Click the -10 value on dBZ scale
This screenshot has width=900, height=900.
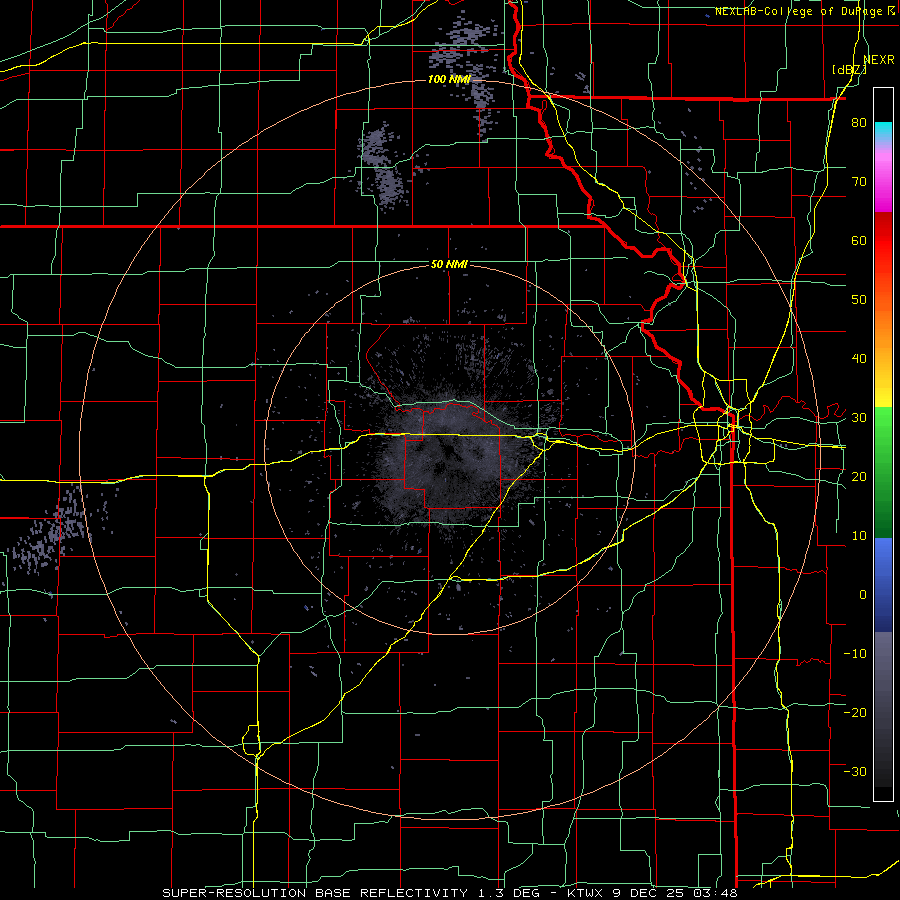coord(855,653)
